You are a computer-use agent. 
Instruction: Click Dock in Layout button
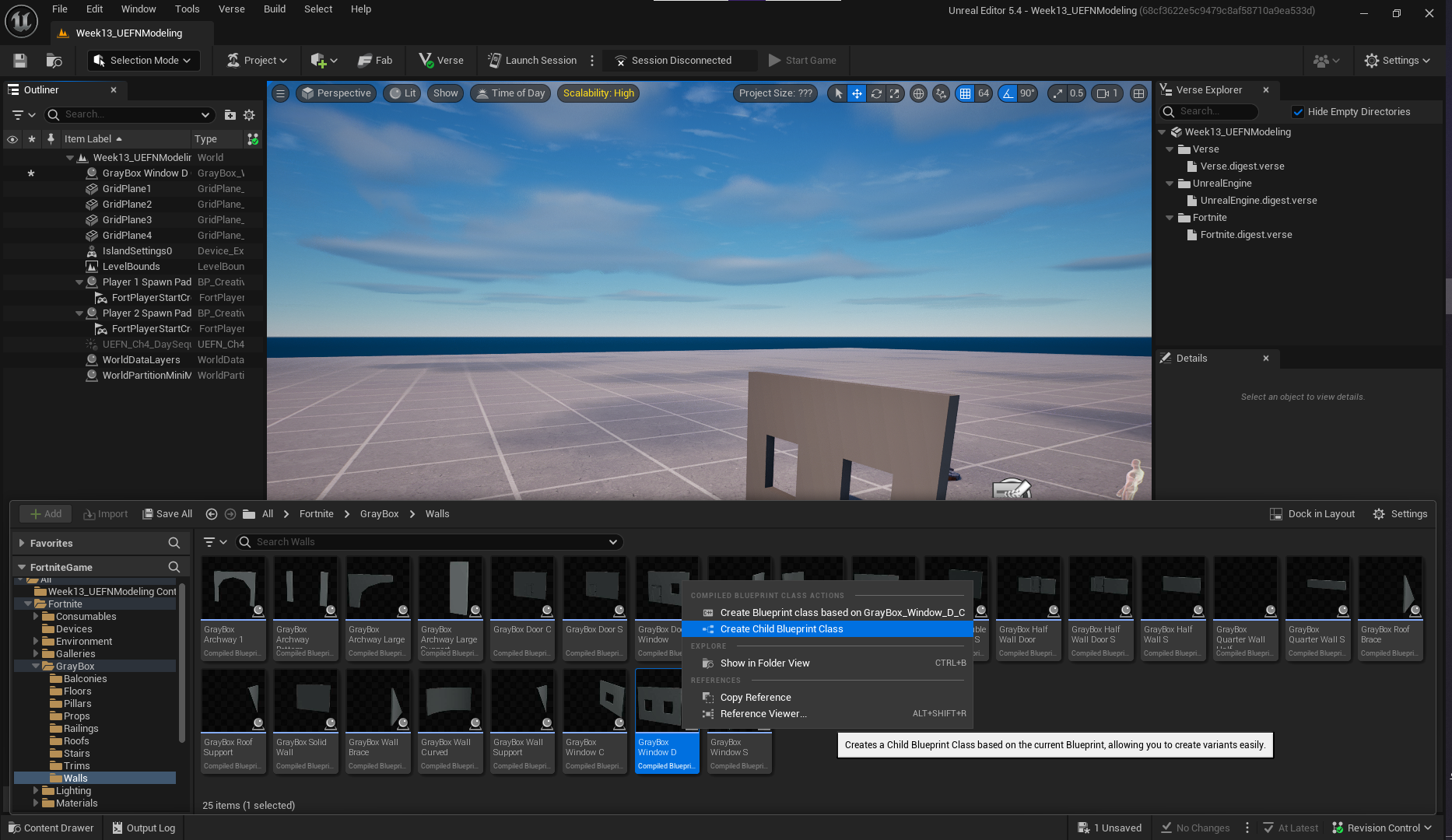click(1313, 514)
